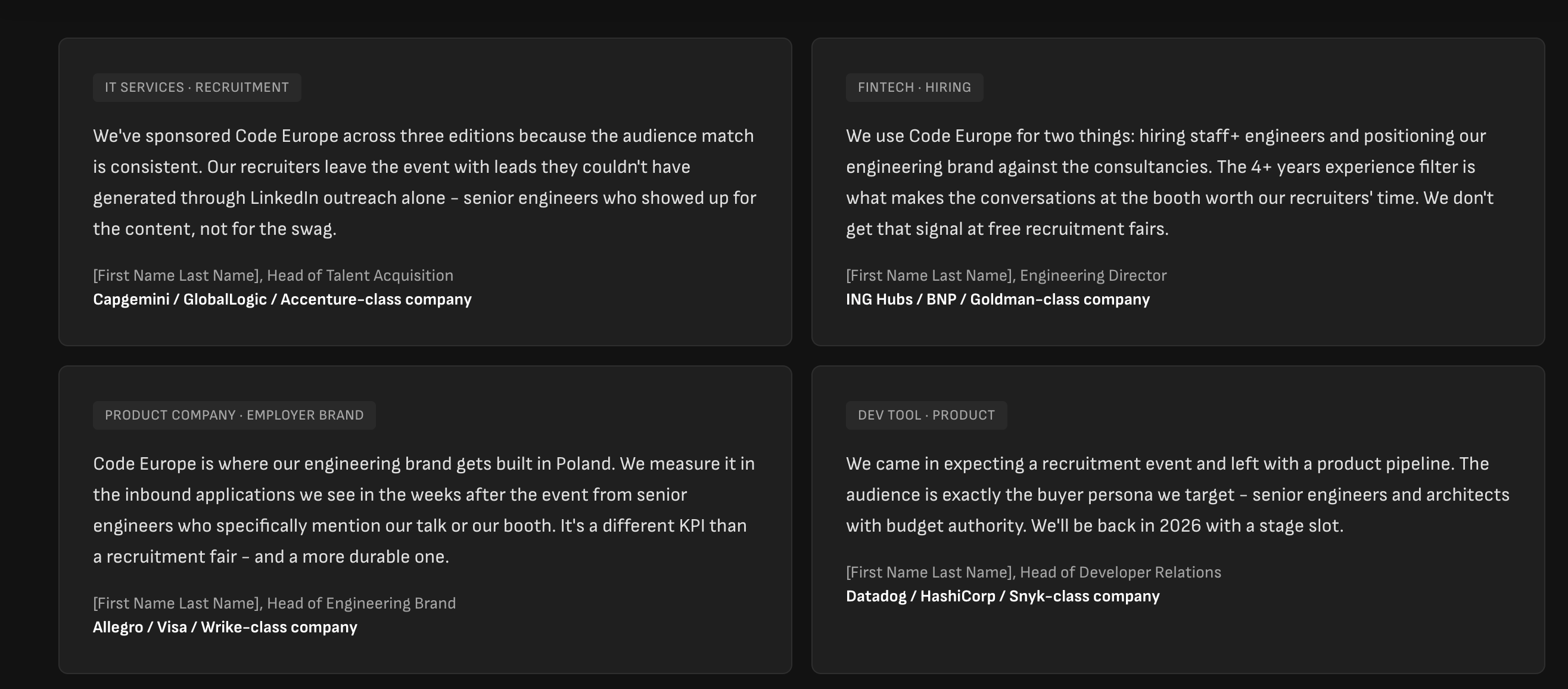
Task: Select the product company testimonial card
Action: 425,520
